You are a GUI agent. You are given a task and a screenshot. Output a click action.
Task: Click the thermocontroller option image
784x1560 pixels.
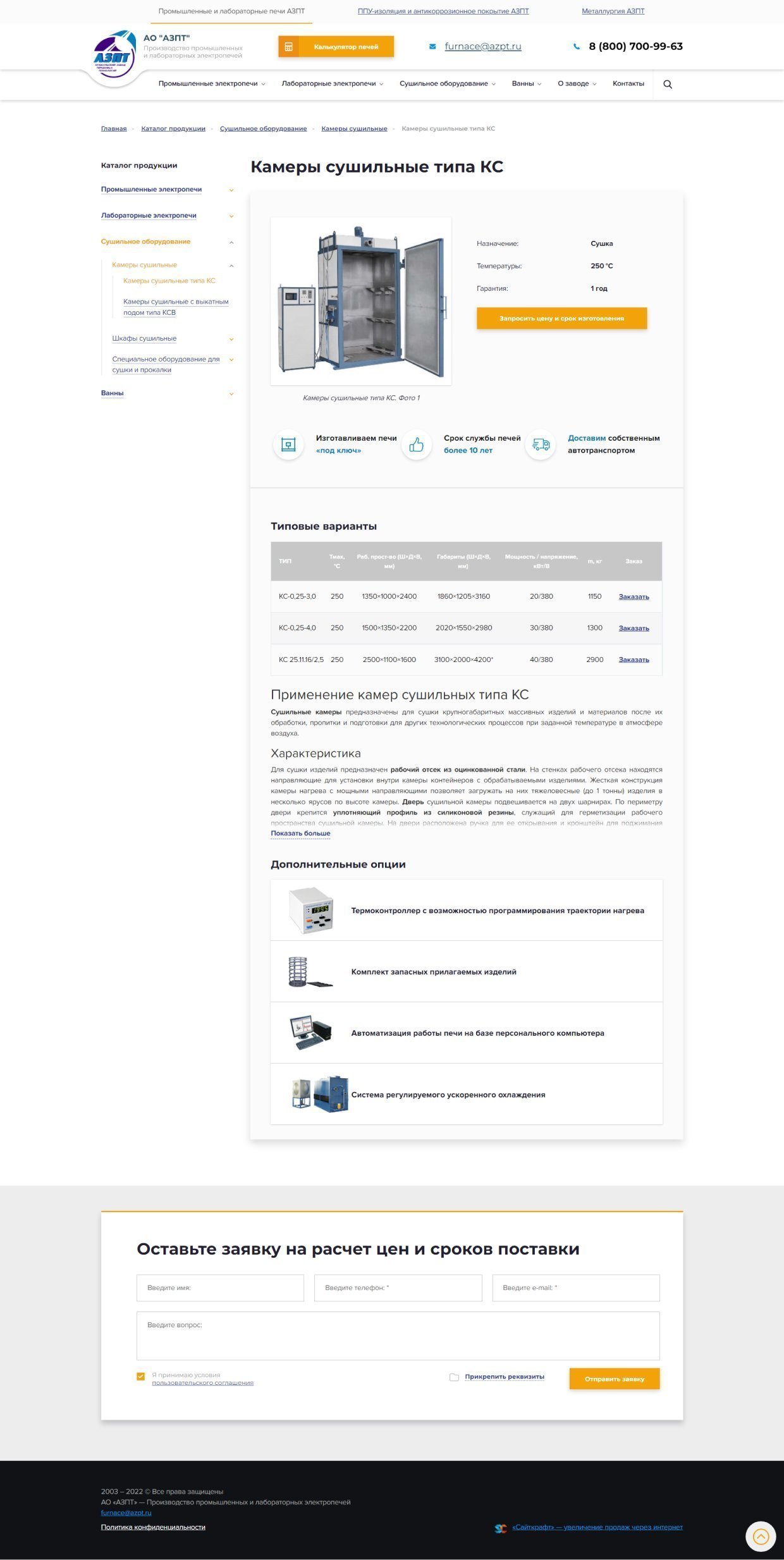pos(310,911)
